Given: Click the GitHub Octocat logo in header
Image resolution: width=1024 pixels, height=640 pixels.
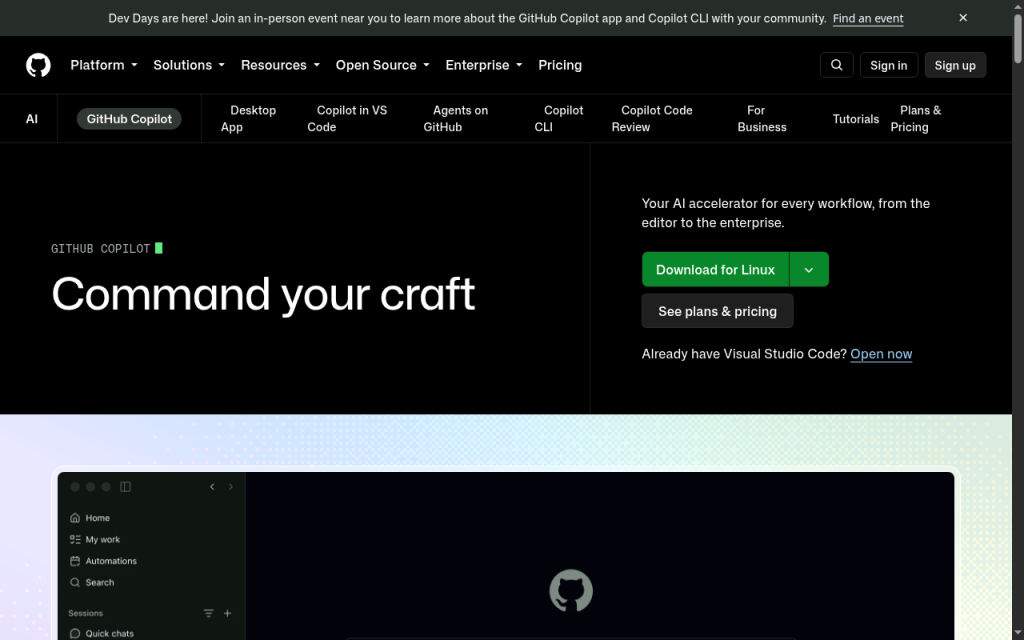Looking at the screenshot, I should click(x=38, y=65).
